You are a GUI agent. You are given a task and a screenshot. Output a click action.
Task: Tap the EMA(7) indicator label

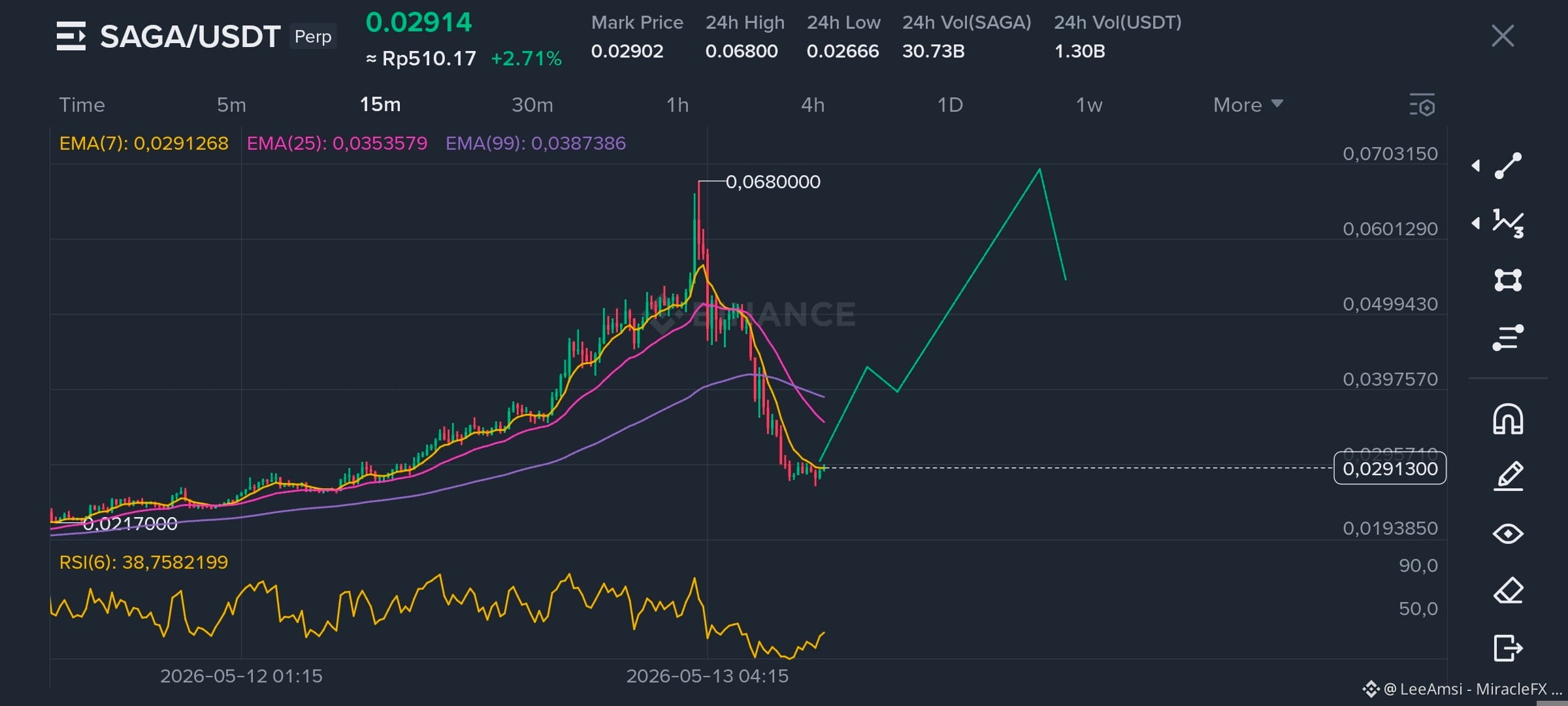[144, 143]
